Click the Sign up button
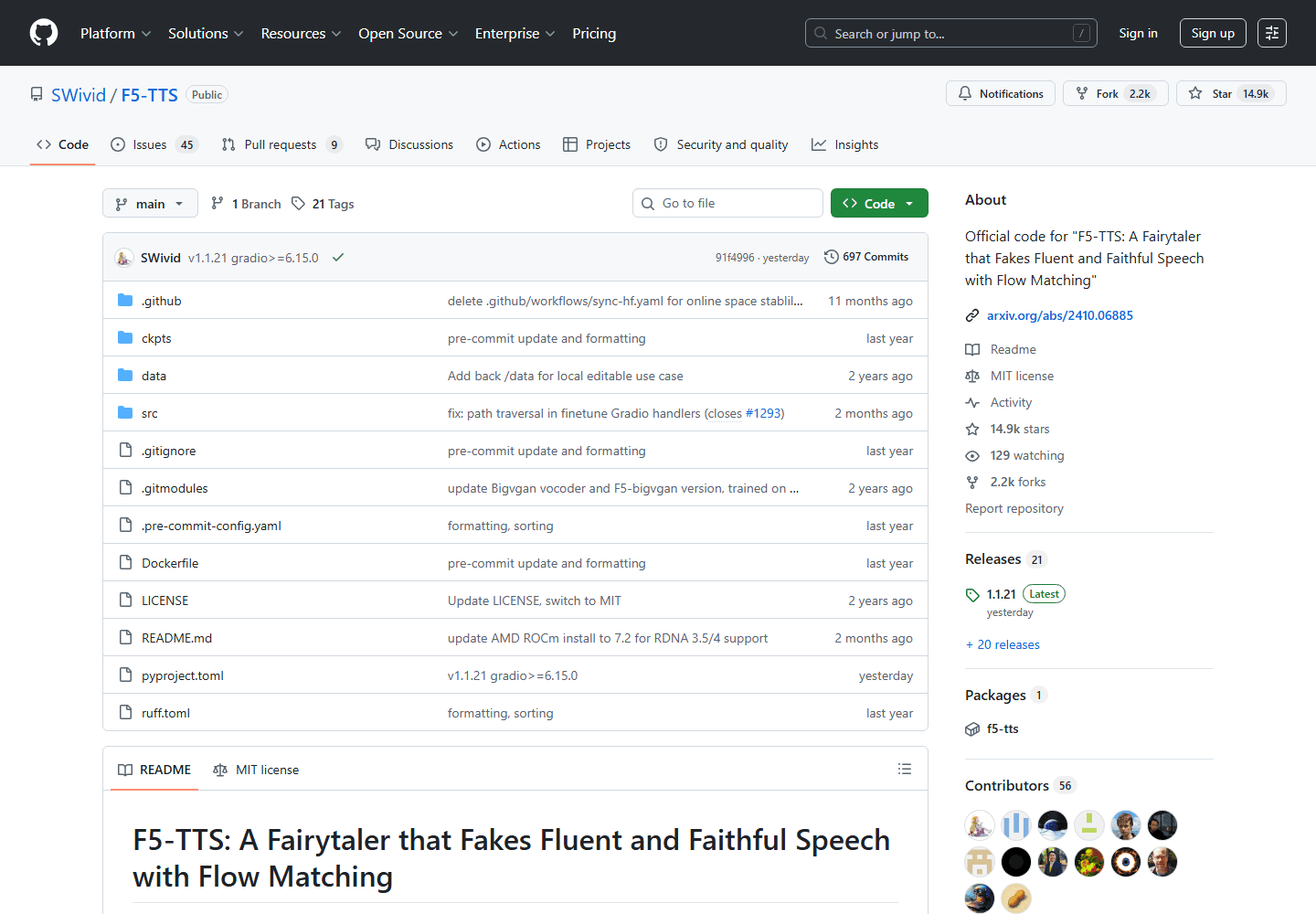The width and height of the screenshot is (1316, 914). pos(1213,33)
